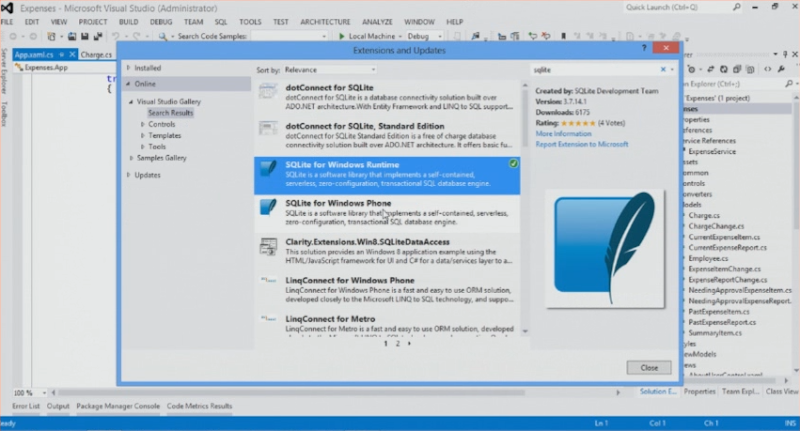Click the results list vertical scrollbar down arrow

[525, 332]
